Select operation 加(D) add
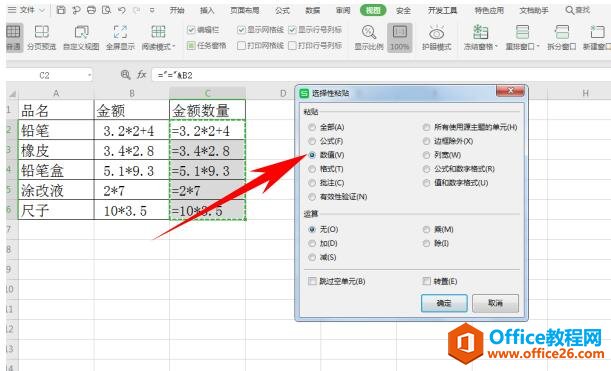 tap(312, 244)
